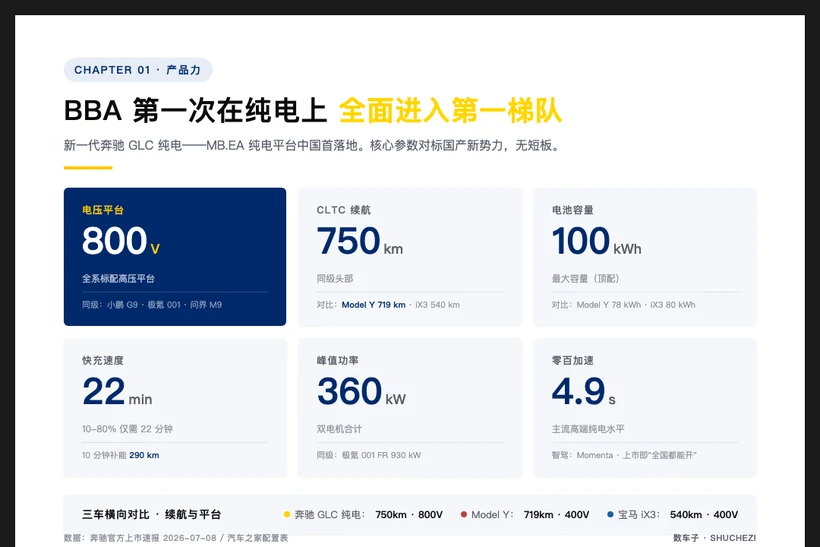Click the "800 V" value
The image size is (820, 547).
tap(121, 241)
